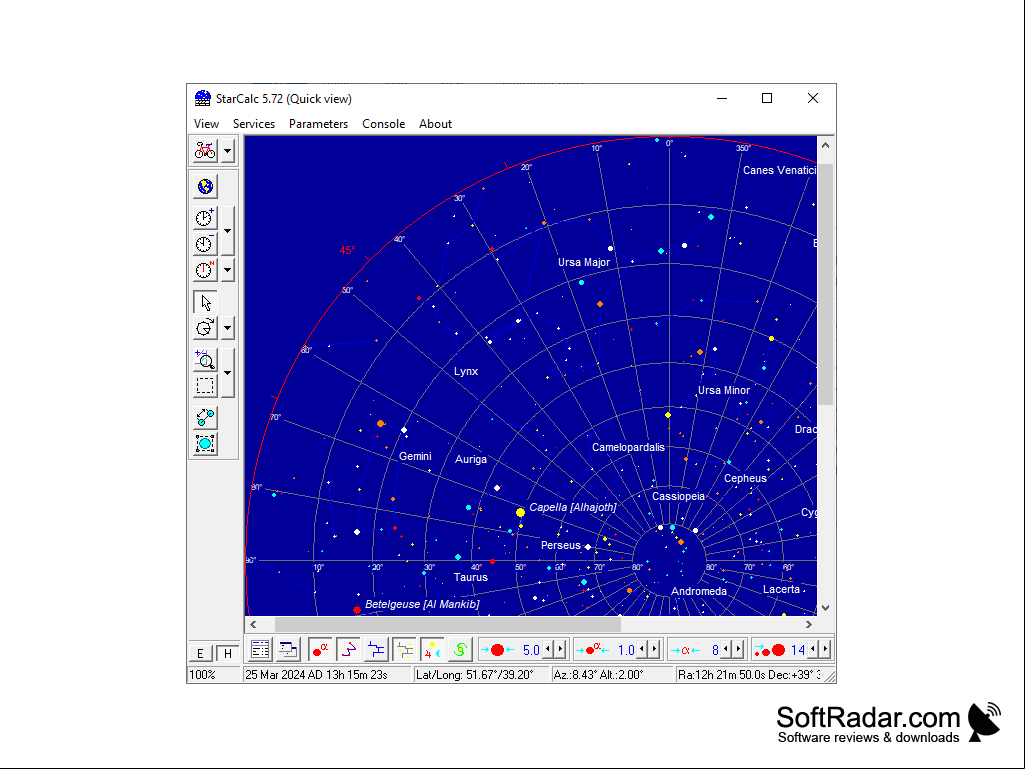Decrease the value 8 stepper

click(726, 649)
